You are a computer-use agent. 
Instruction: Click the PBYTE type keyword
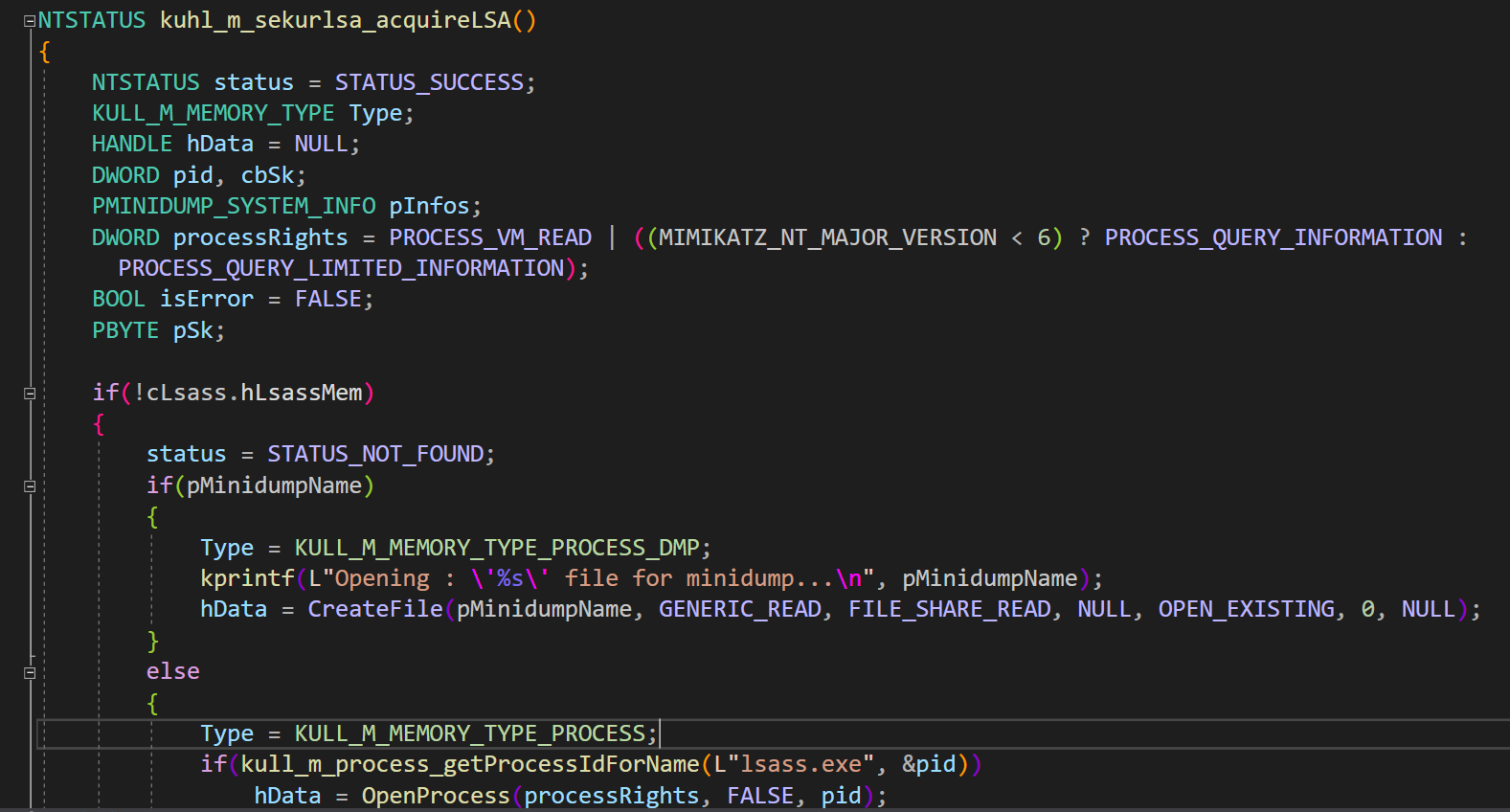(x=125, y=330)
